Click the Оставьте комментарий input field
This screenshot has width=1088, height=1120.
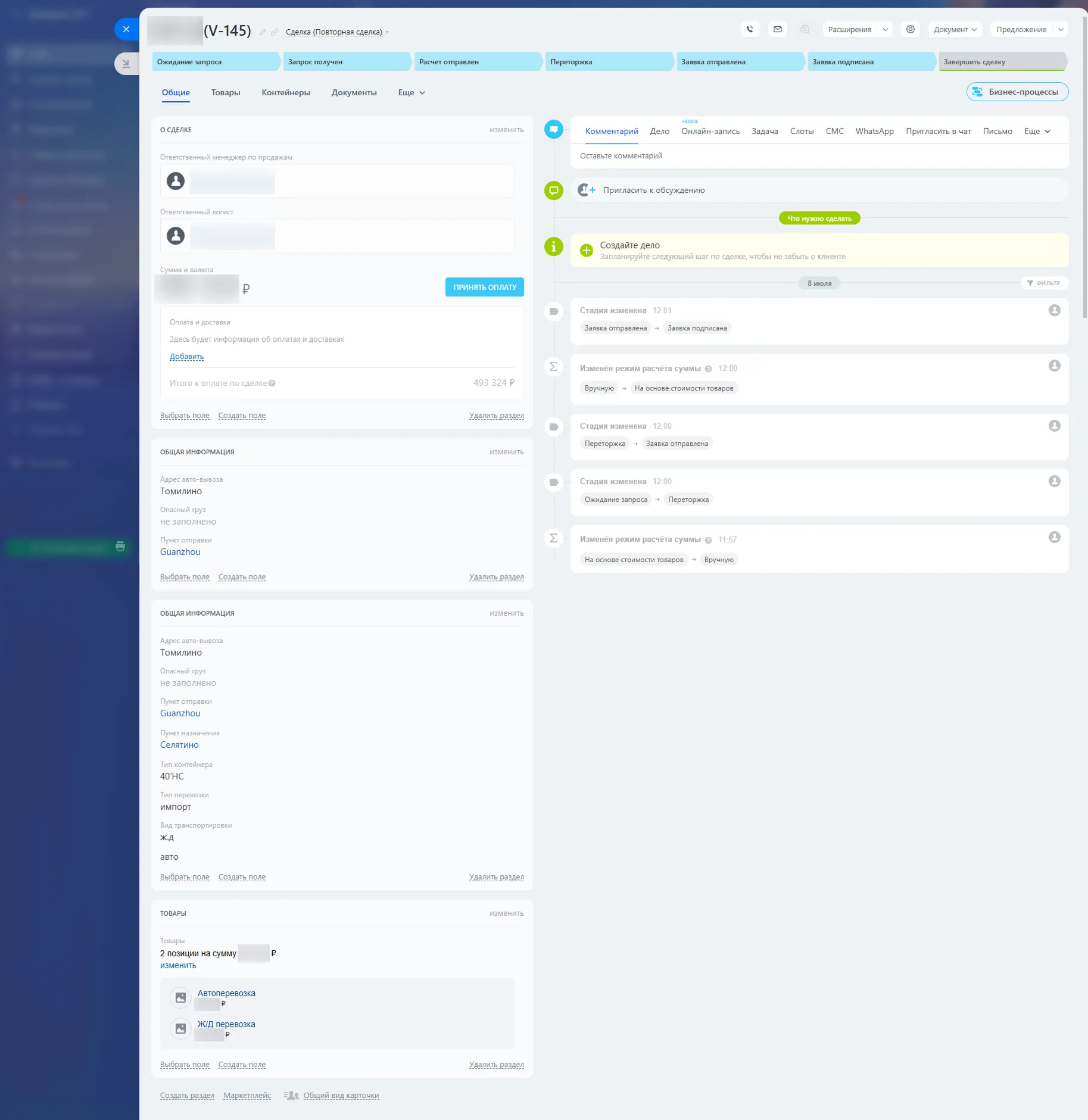pyautogui.click(x=819, y=156)
